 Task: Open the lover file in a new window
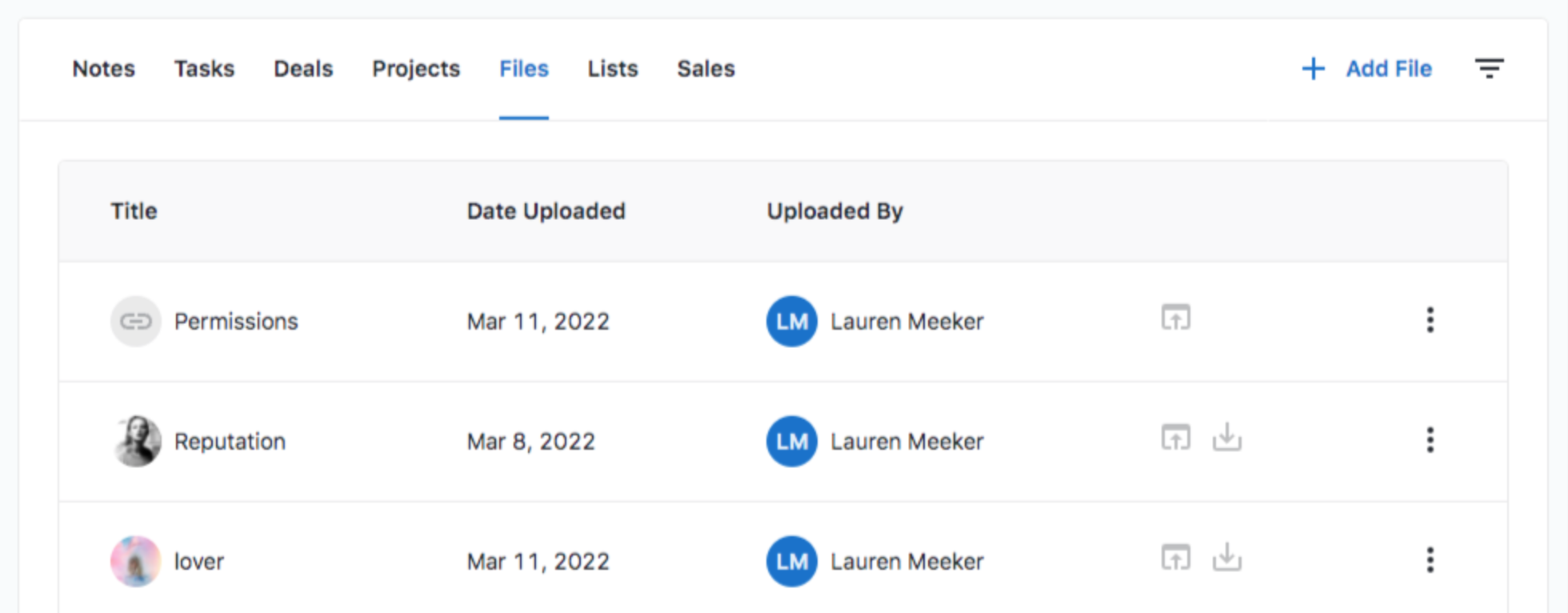point(1175,558)
